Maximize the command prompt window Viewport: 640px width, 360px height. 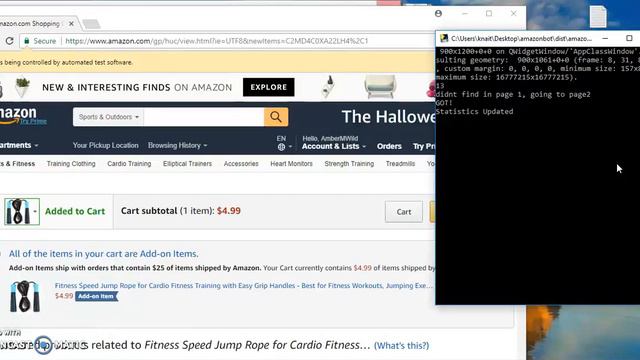pos(629,38)
